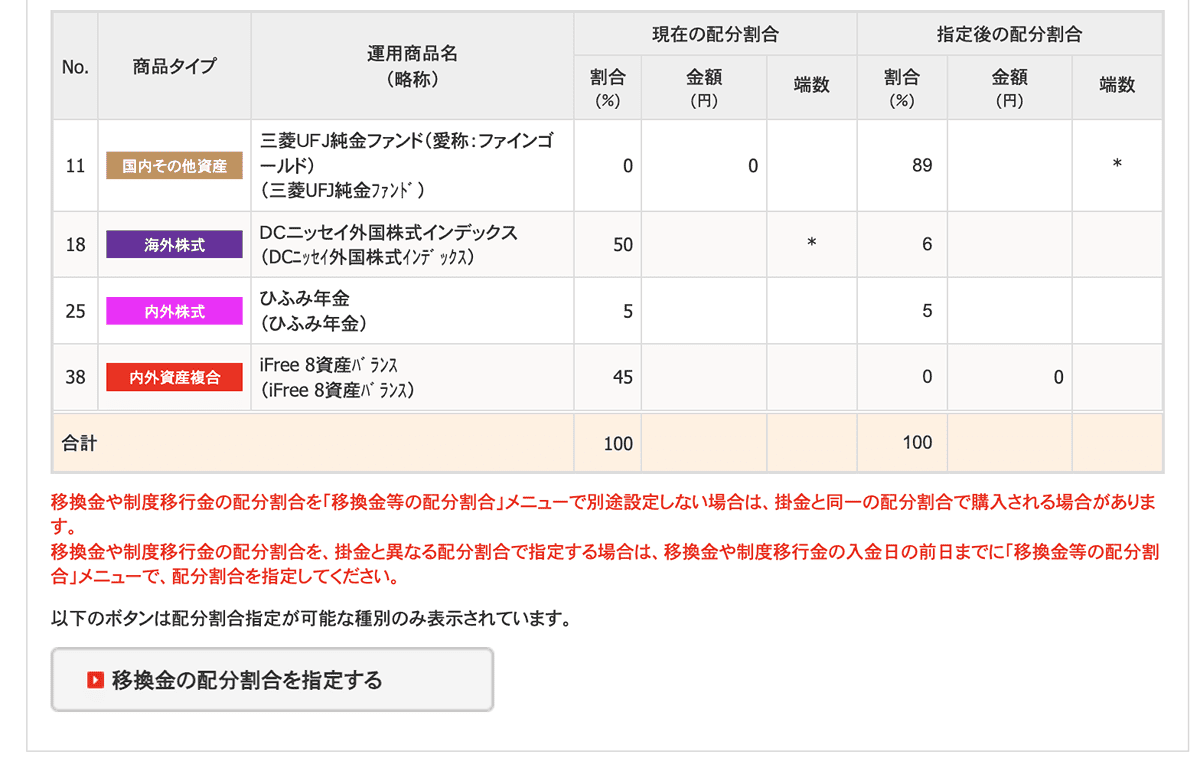Click the 現在の配分割合 header
The image size is (1200, 768).
coord(715,34)
